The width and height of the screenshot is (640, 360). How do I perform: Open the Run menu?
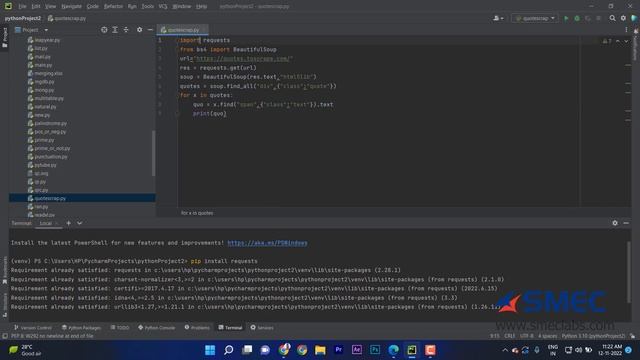pos(132,7)
